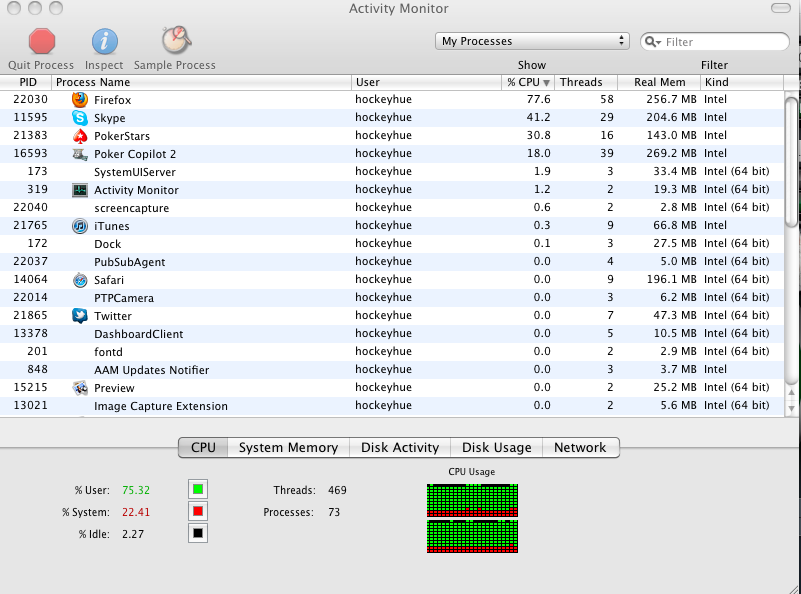801x594 pixels.
Task: Select the Safari icon in process list
Action: click(x=80, y=280)
